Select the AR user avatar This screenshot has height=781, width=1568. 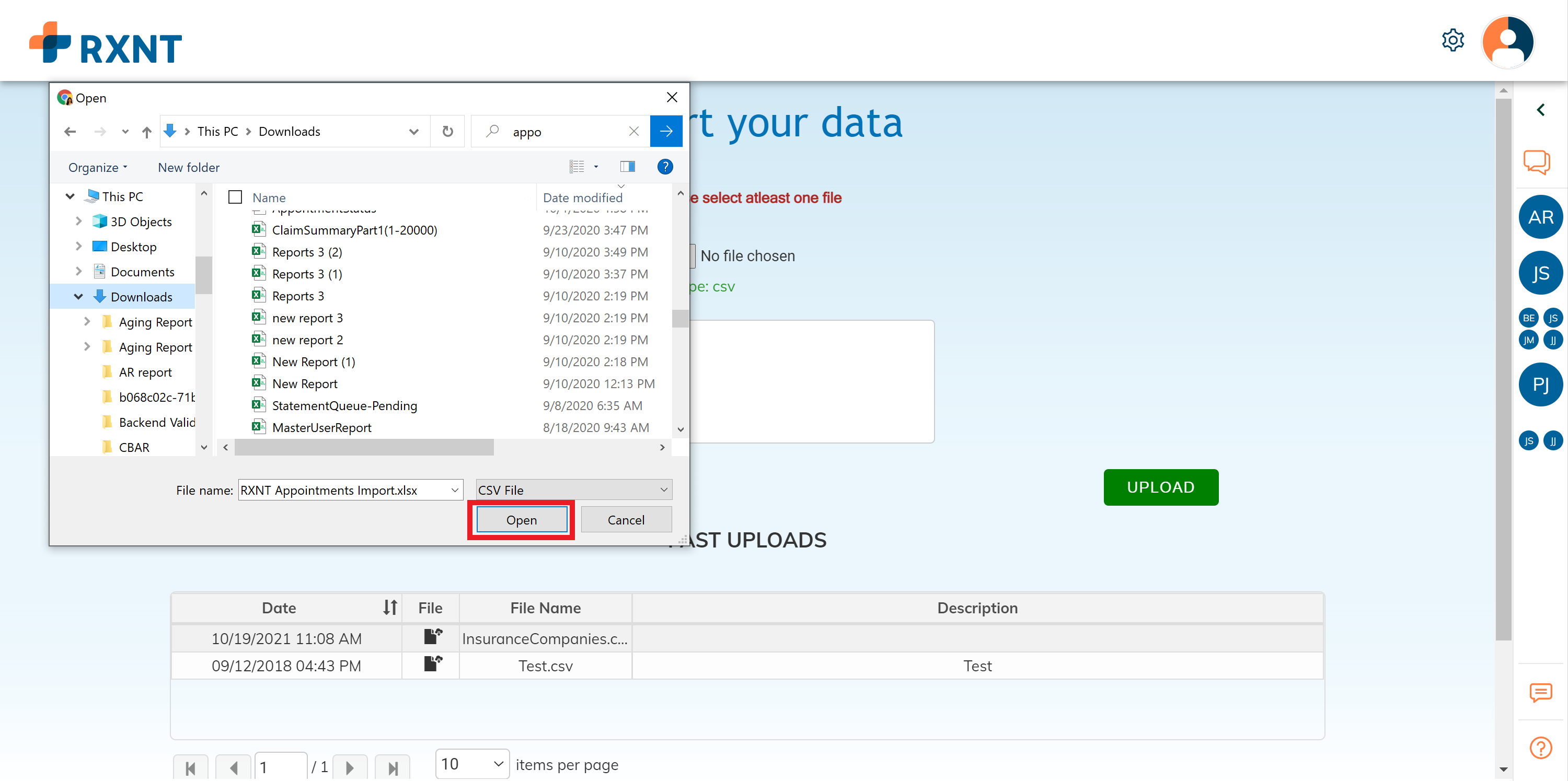(1541, 217)
